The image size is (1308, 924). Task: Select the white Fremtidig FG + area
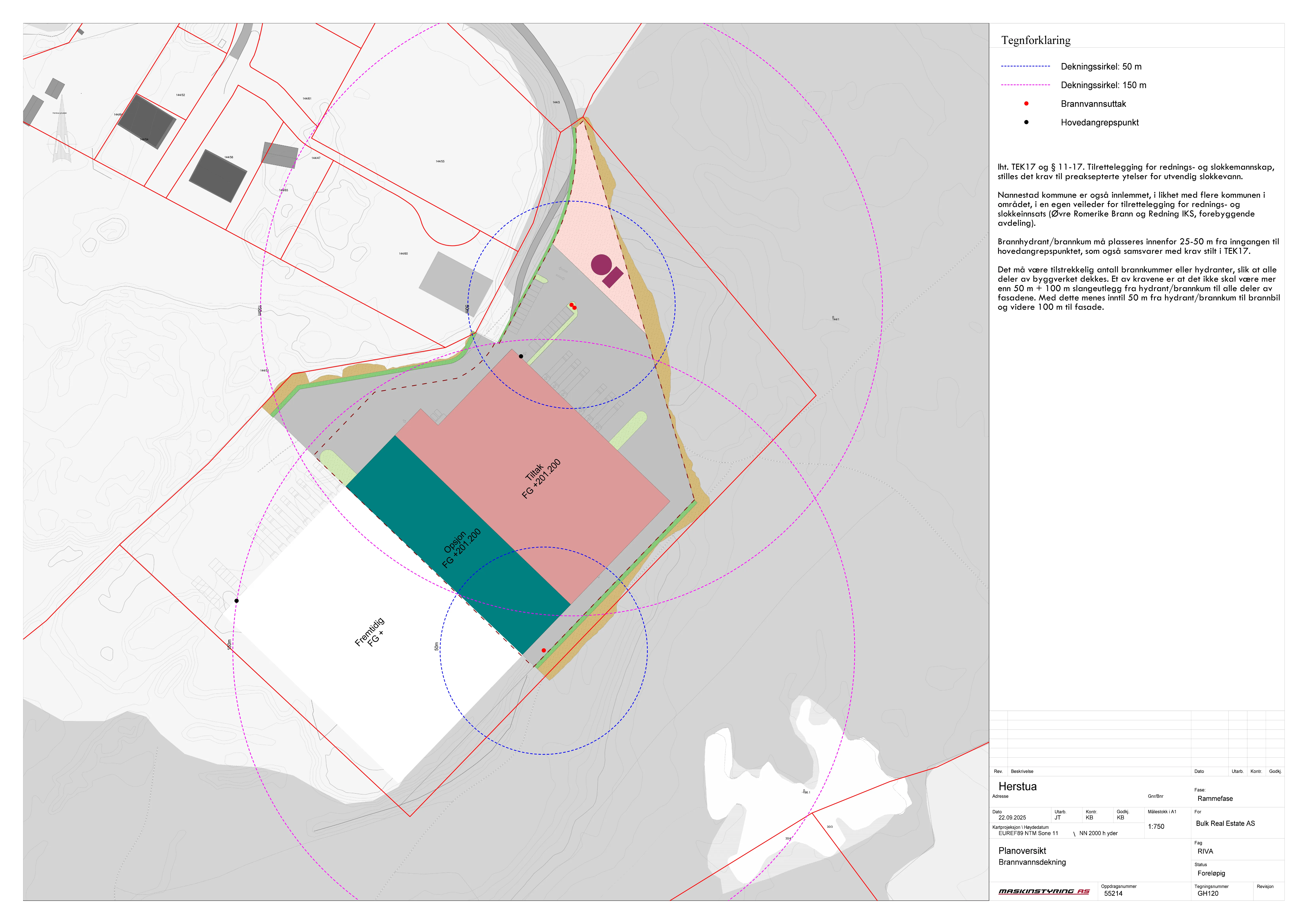click(370, 632)
